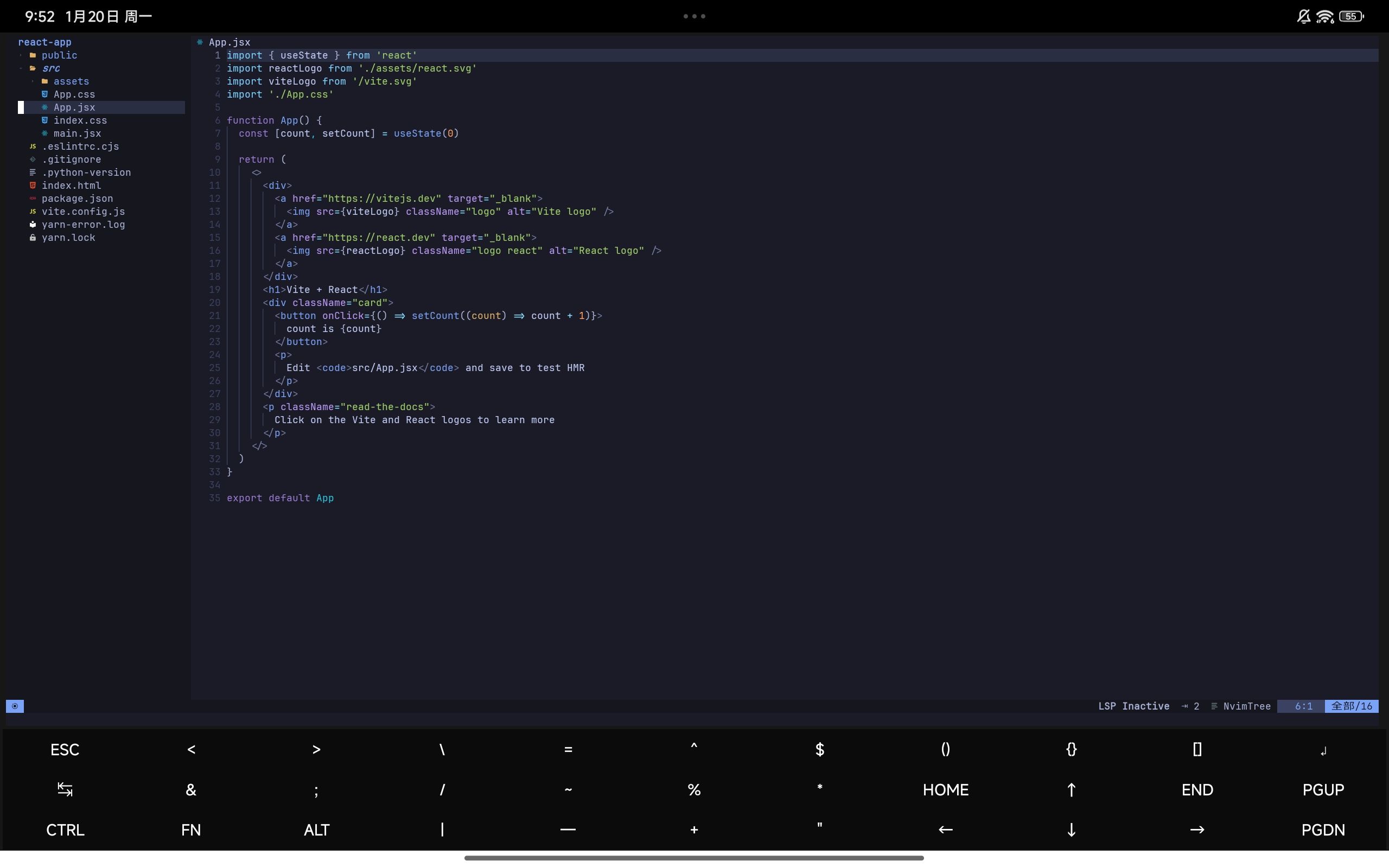Tap the down arrow key
Image resolution: width=1389 pixels, height=868 pixels.
pos(1071,829)
